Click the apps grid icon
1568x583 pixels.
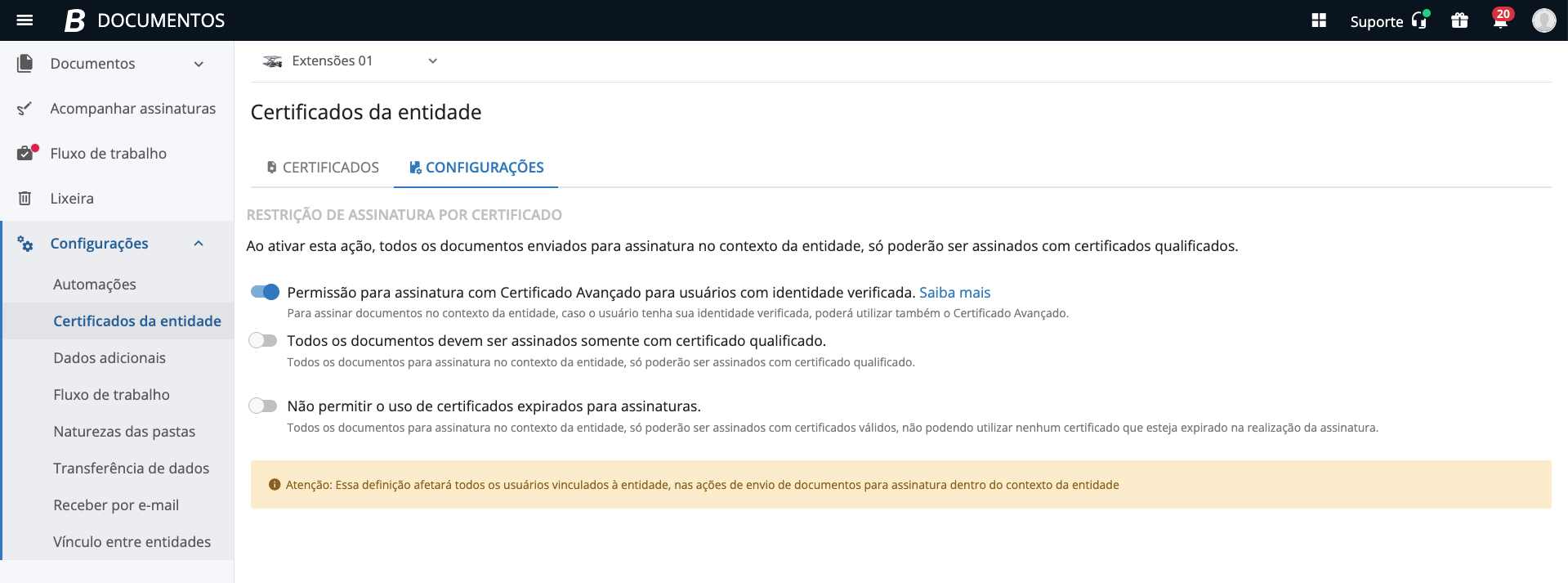(1319, 20)
